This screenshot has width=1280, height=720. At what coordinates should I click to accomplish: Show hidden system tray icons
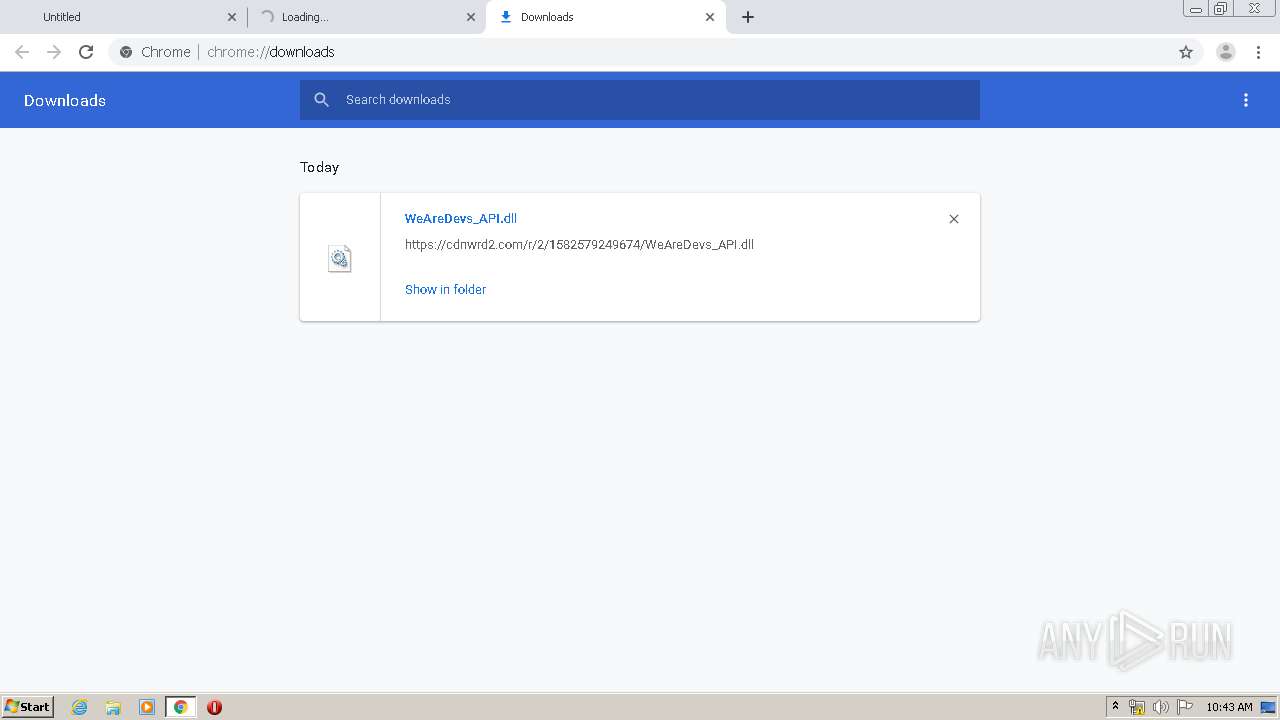coord(1115,707)
